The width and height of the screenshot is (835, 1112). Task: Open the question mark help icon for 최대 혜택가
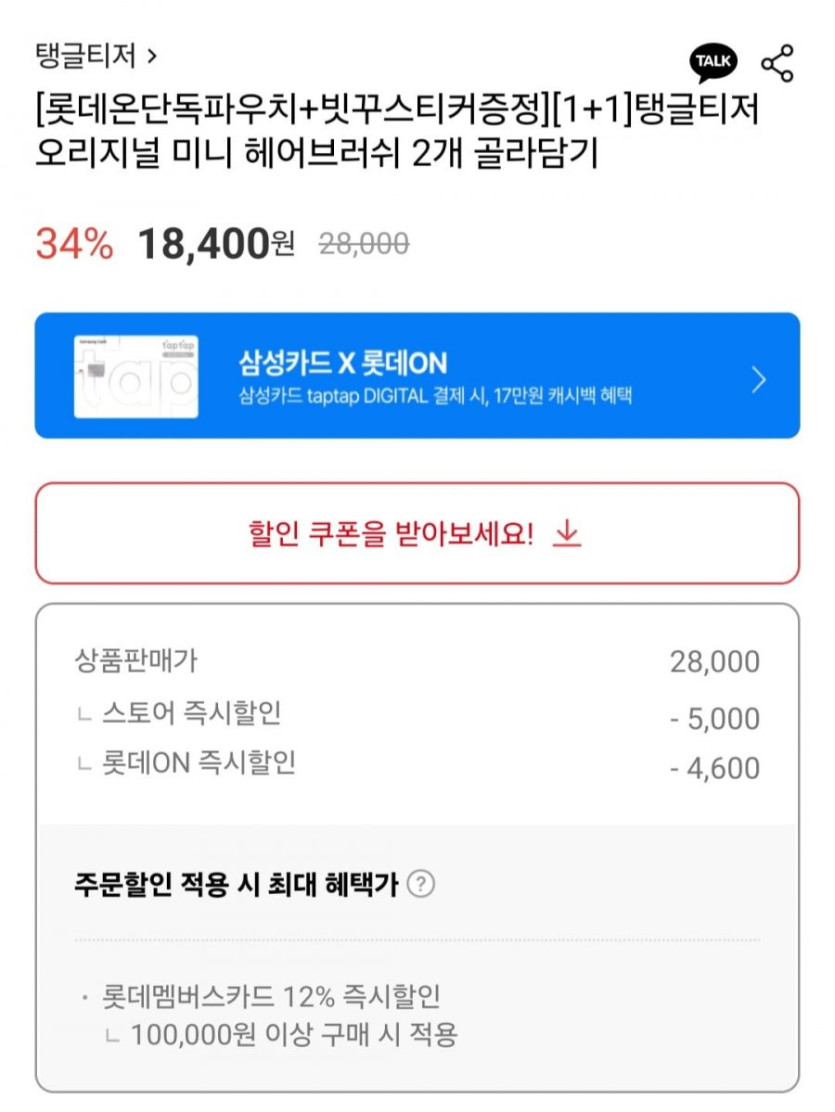coord(423,884)
